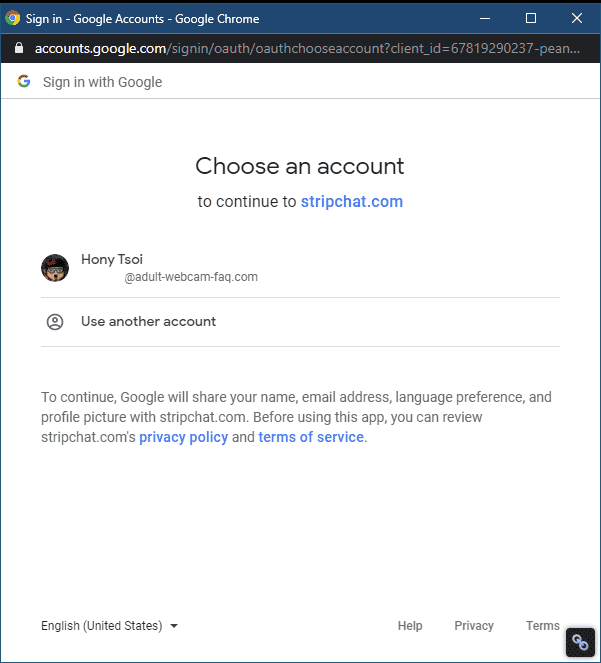Click Hony Tsoi's profile avatar

point(55,268)
